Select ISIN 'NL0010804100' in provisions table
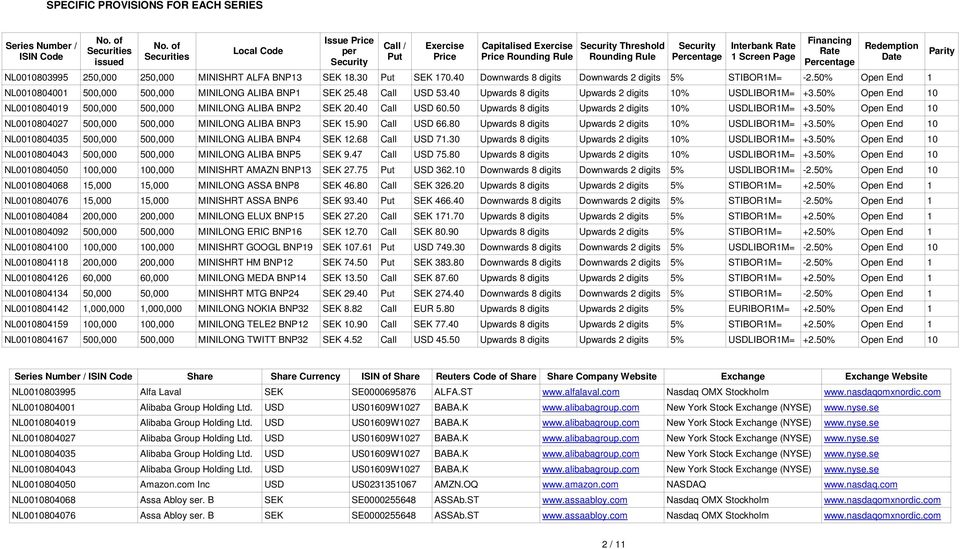Image resolution: width=960 pixels, height=549 pixels. point(36,247)
